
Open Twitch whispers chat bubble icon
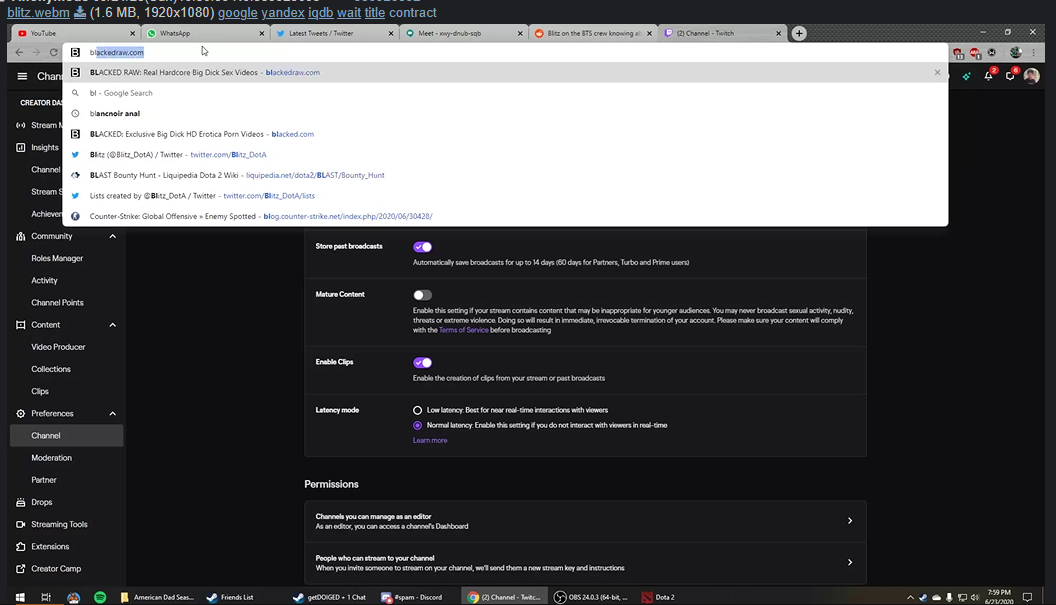coord(1010,76)
